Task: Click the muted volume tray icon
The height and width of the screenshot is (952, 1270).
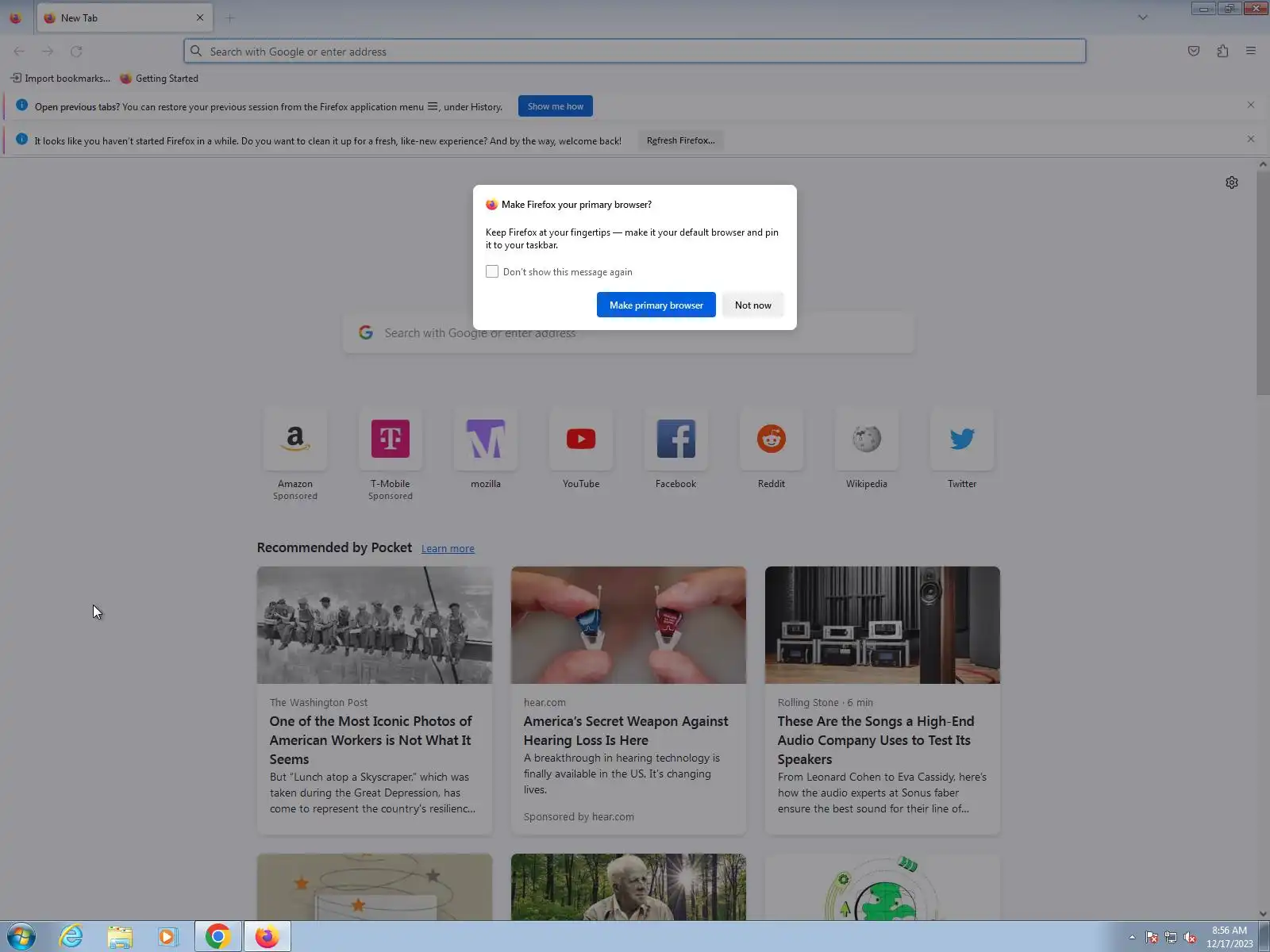Action: pos(1190,938)
